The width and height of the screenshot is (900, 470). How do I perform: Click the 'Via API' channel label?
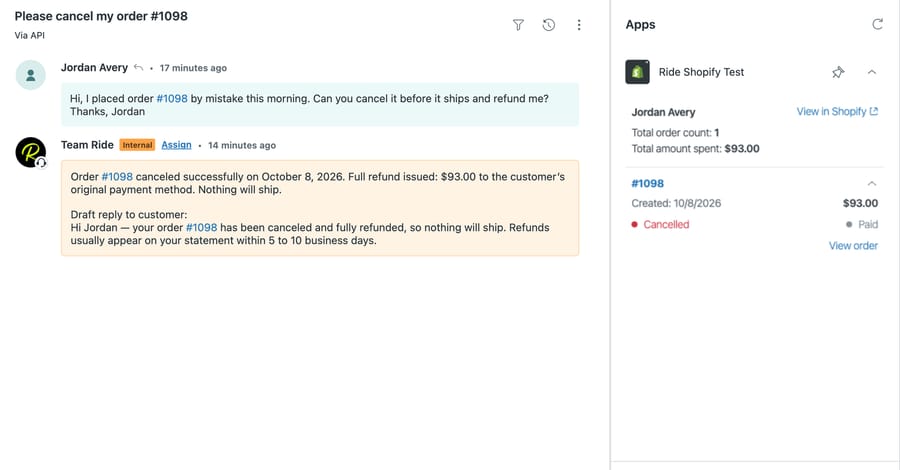point(30,35)
